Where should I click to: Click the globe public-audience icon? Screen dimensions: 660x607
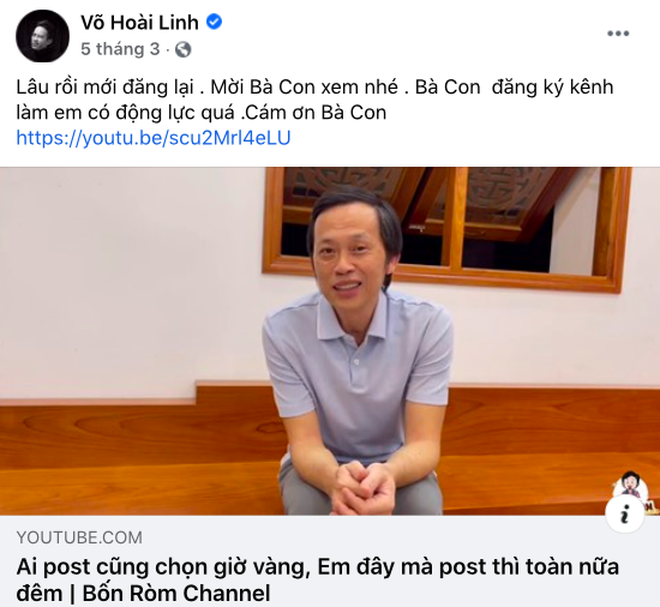click(183, 50)
